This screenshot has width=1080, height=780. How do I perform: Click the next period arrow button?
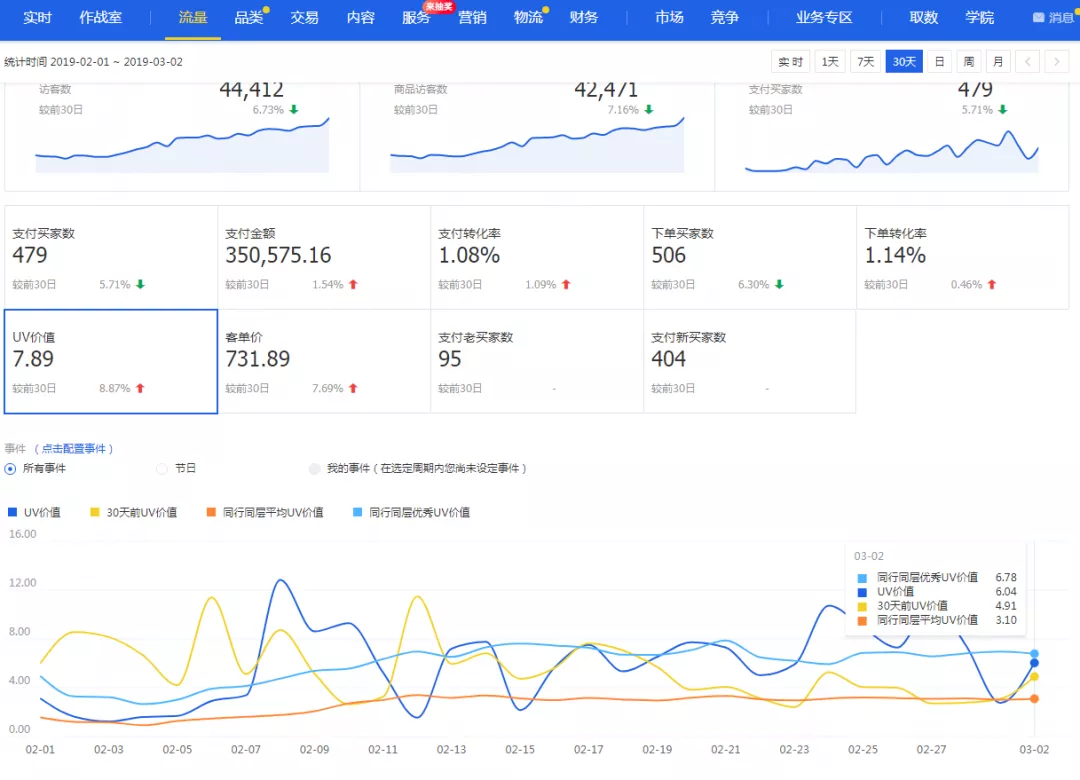coord(1057,62)
